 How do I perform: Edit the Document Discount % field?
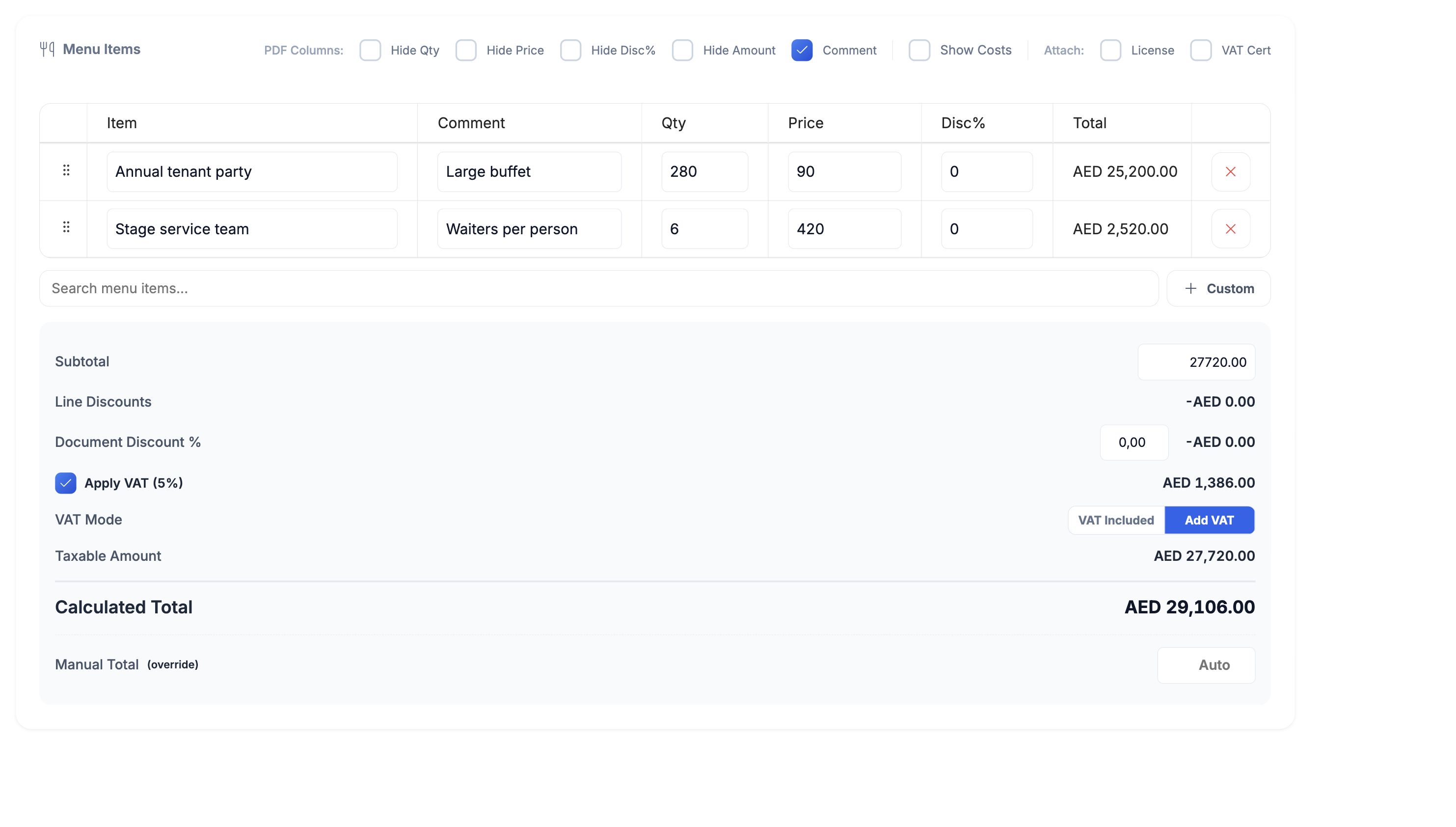pos(1133,442)
